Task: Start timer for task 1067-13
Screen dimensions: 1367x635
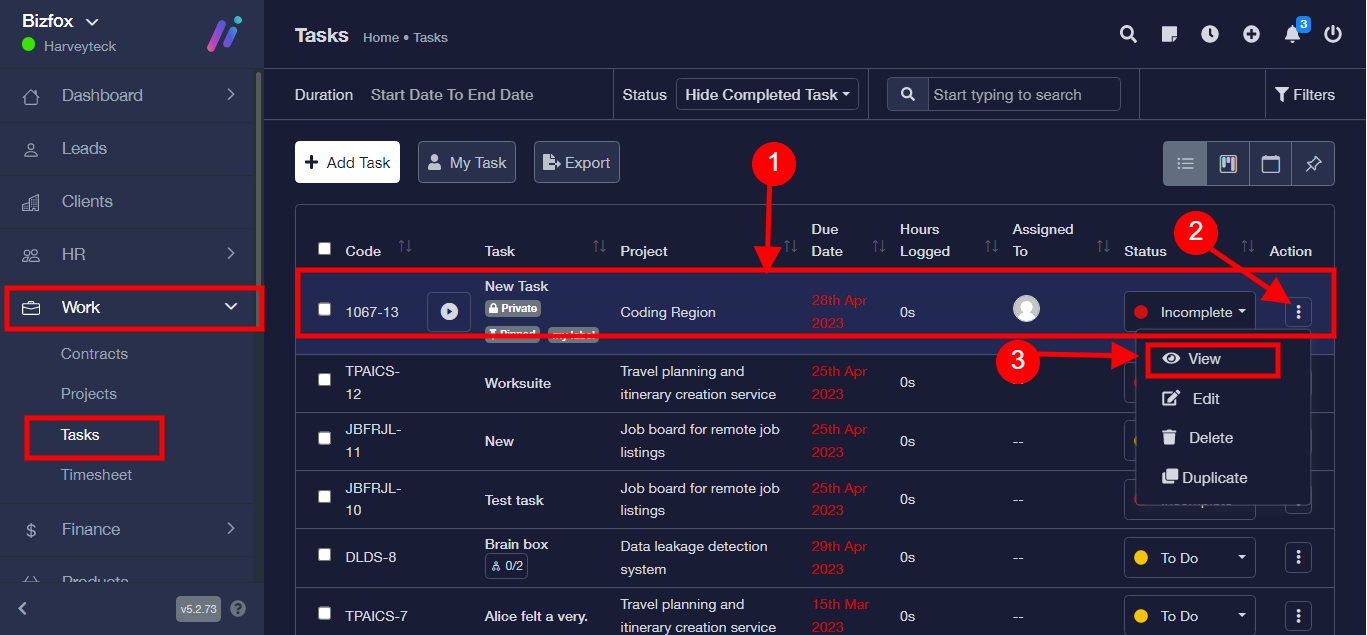Action: [449, 312]
